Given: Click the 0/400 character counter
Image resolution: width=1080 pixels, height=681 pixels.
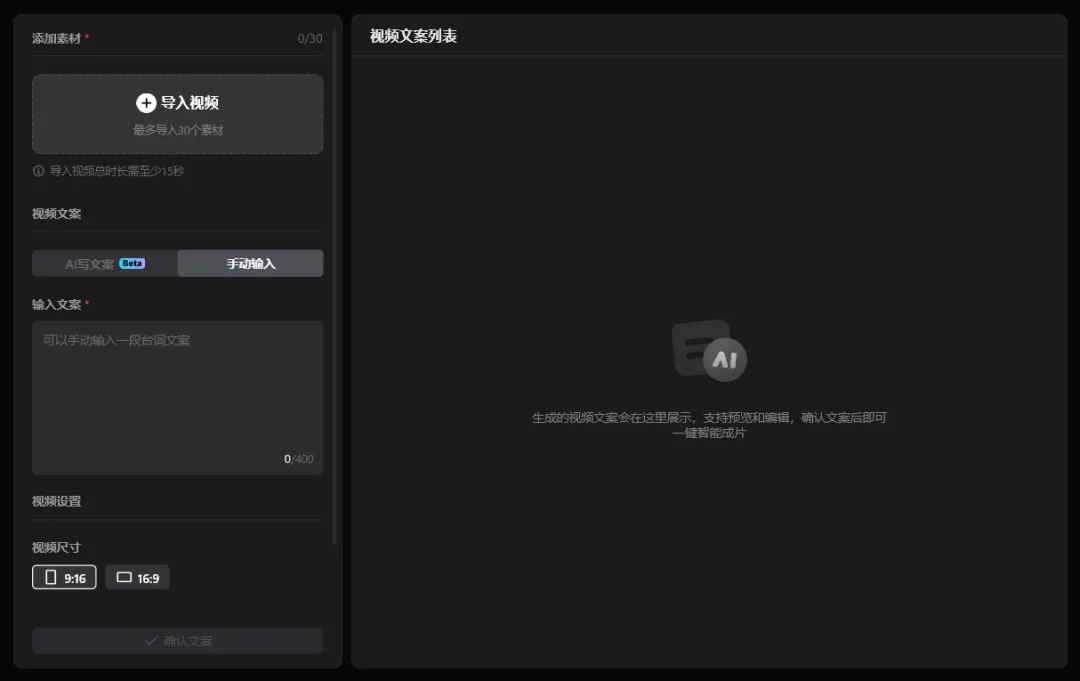Looking at the screenshot, I should tap(299, 459).
